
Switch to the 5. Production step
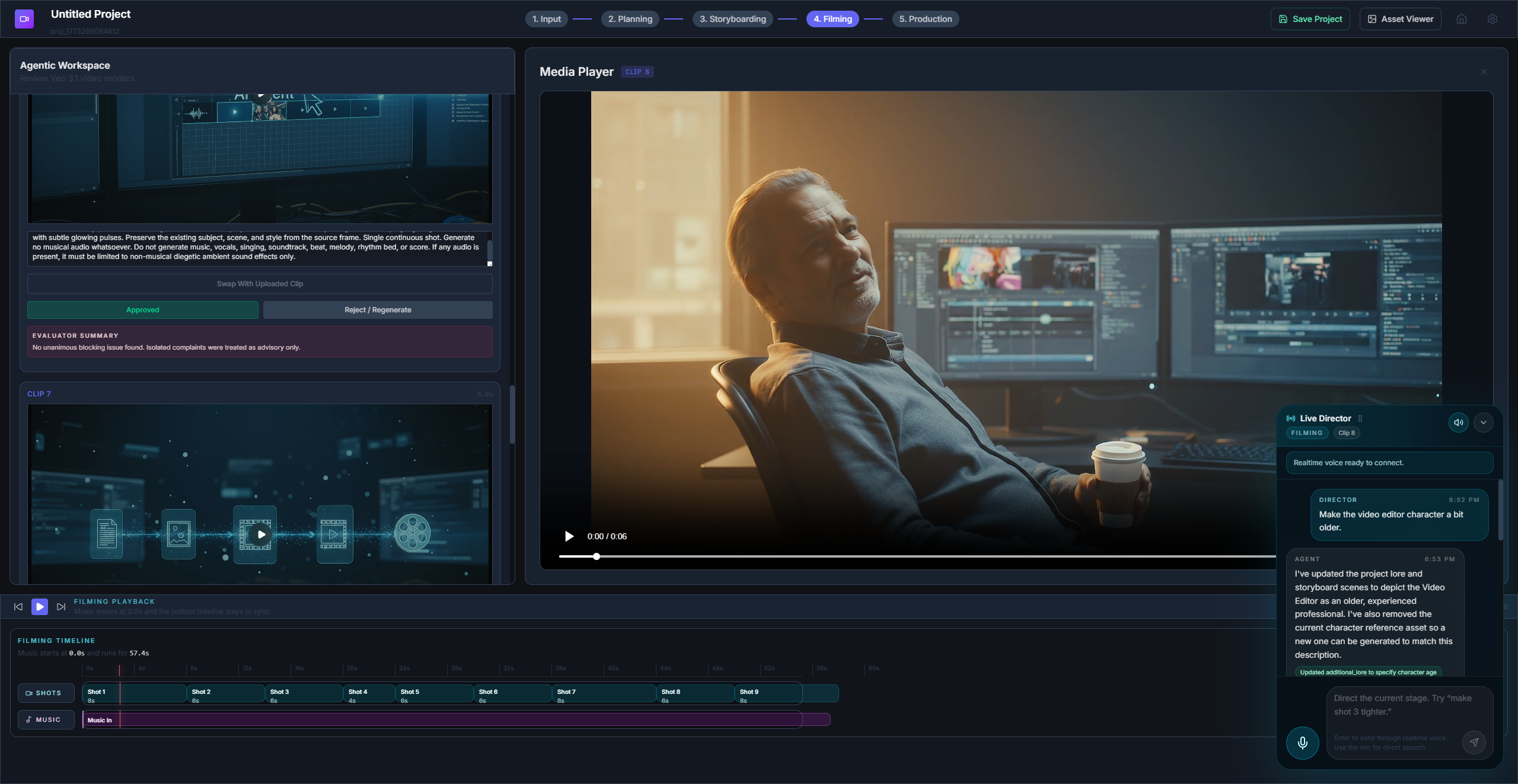point(925,19)
